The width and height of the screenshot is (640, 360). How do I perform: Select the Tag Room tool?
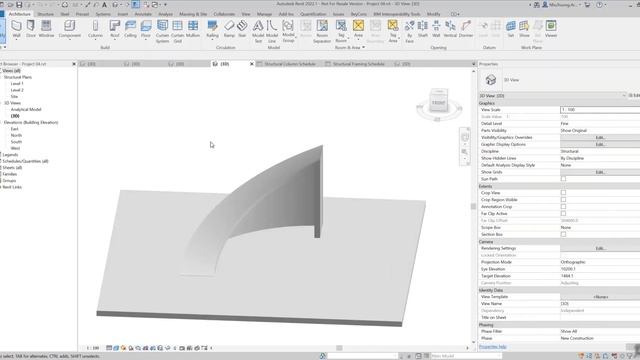pyautogui.click(x=341, y=31)
